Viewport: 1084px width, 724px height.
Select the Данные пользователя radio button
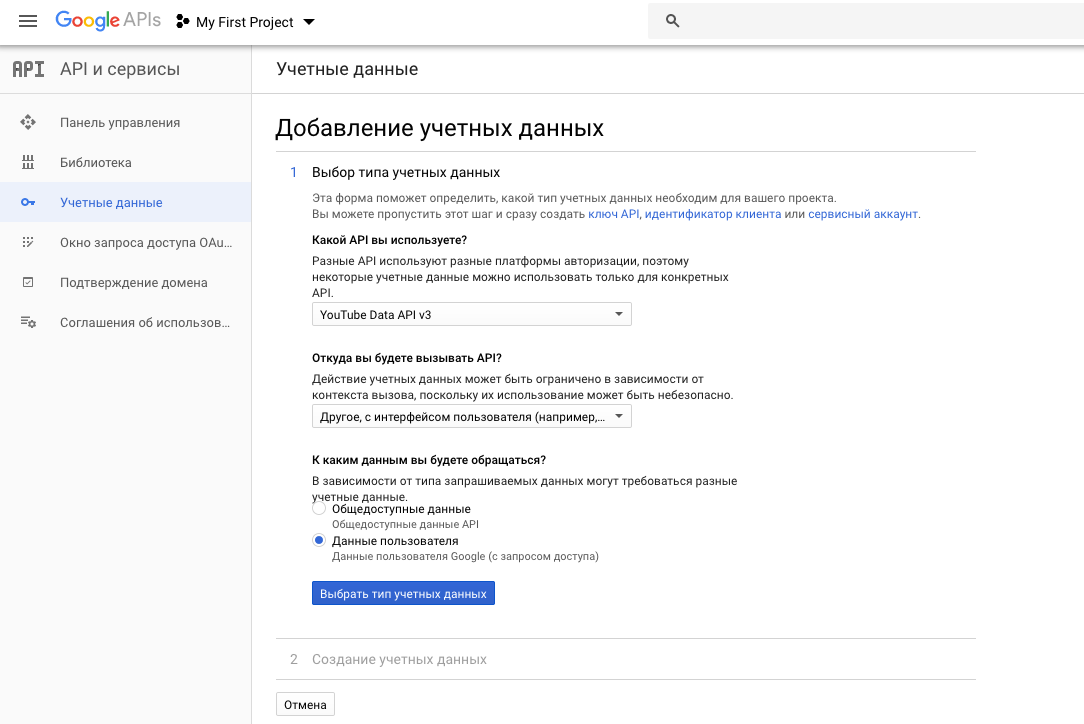tap(319, 539)
